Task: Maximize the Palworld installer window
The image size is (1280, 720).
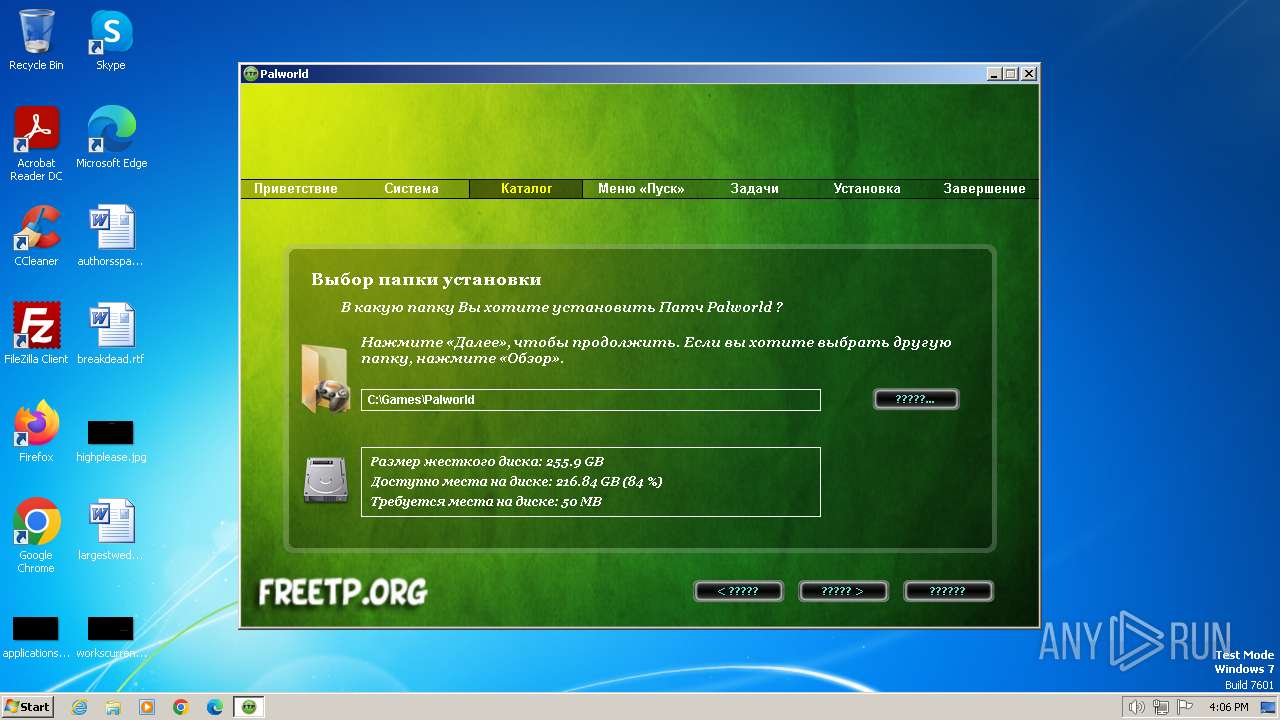Action: pos(1011,74)
